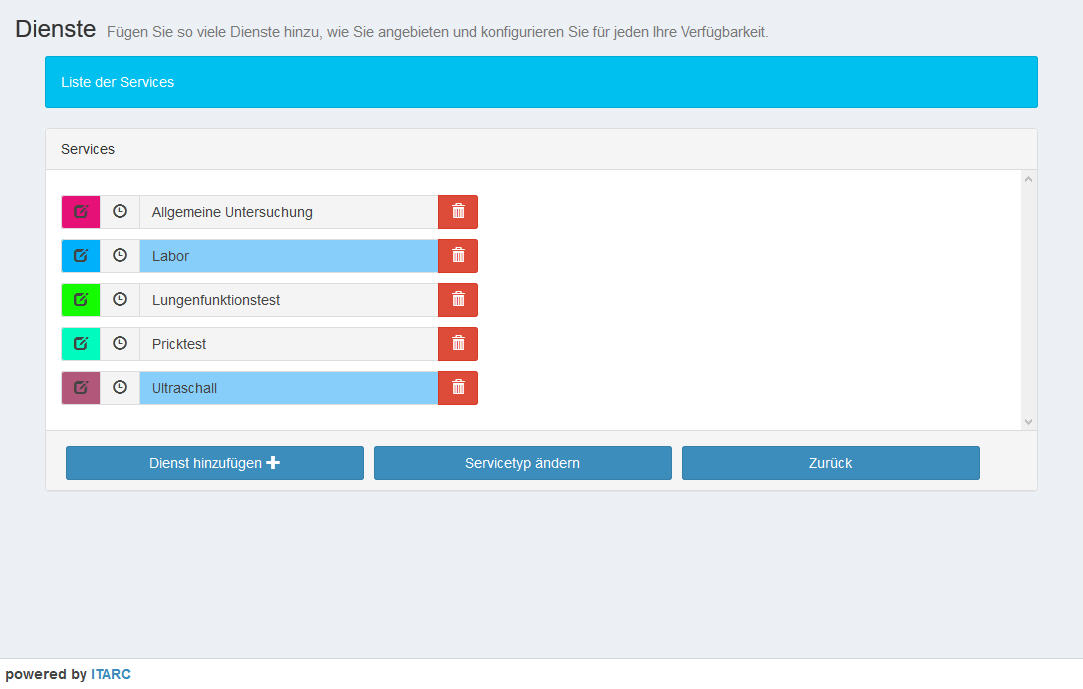Delete Pricktest using its trash icon
1083x689 pixels.
458,344
